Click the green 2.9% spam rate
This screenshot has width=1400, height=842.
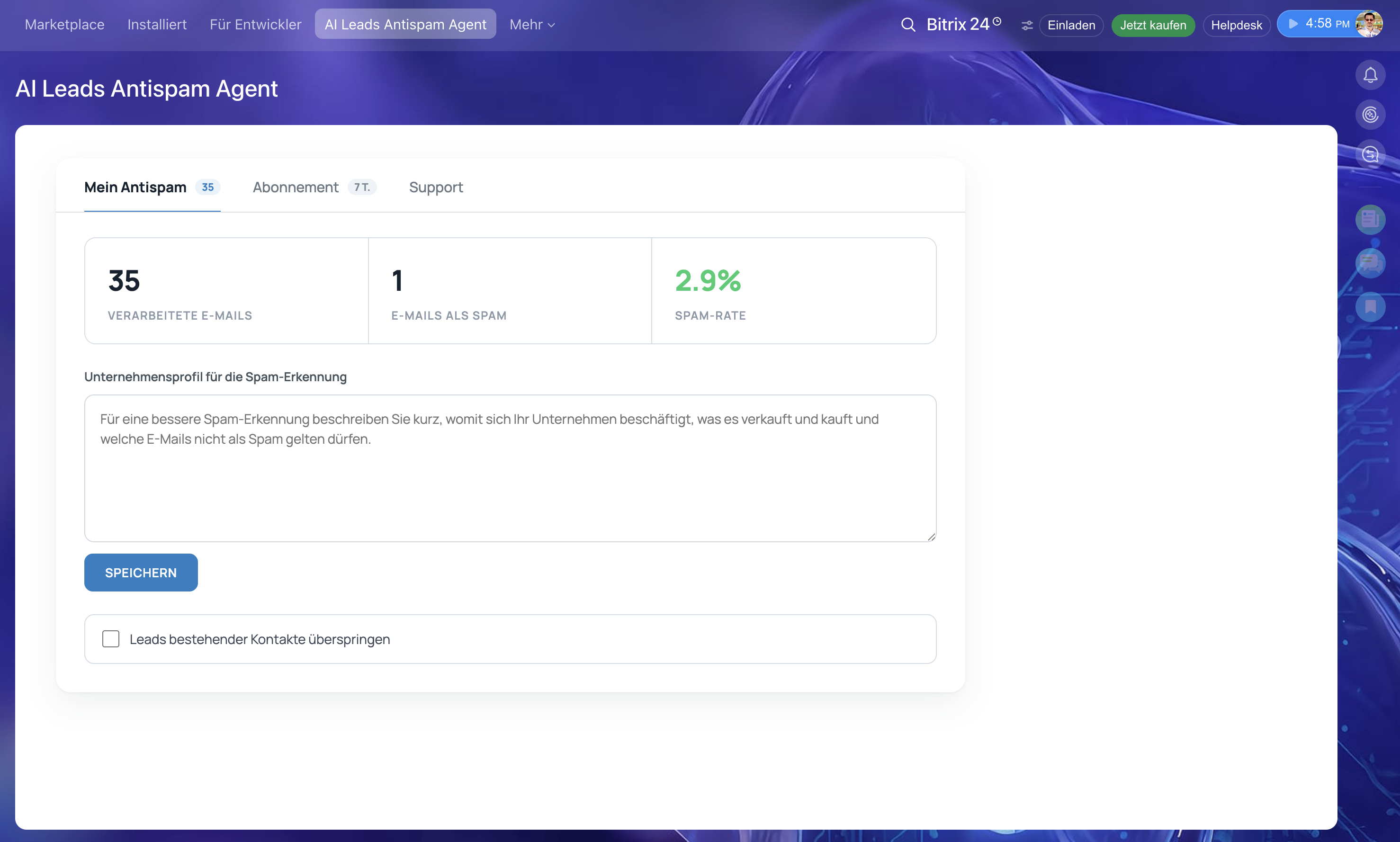(708, 280)
